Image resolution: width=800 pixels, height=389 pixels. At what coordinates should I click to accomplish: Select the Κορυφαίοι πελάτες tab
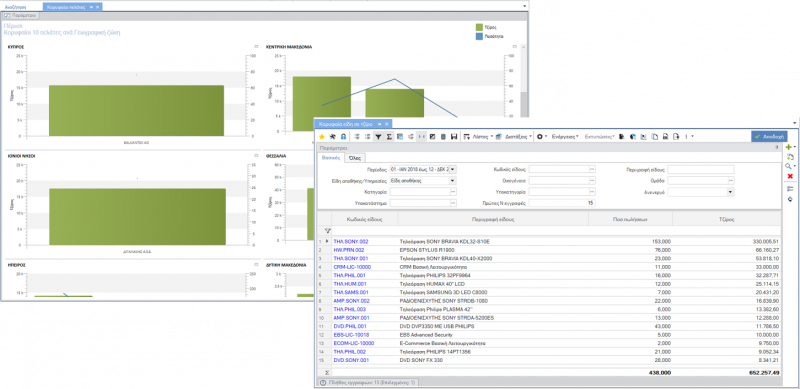point(73,7)
